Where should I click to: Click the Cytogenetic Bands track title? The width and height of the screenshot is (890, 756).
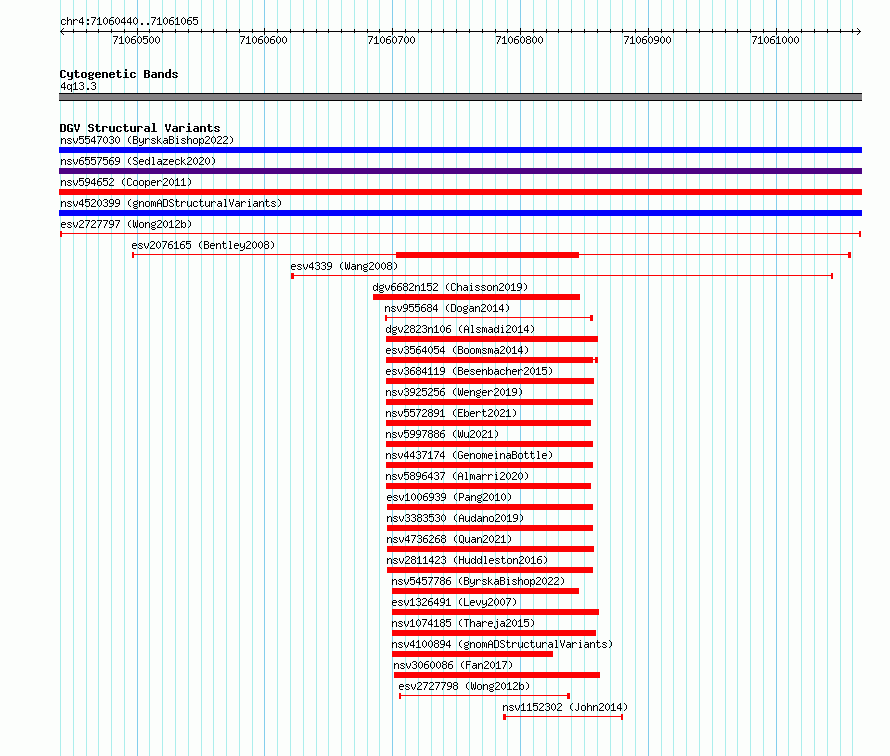click(119, 74)
